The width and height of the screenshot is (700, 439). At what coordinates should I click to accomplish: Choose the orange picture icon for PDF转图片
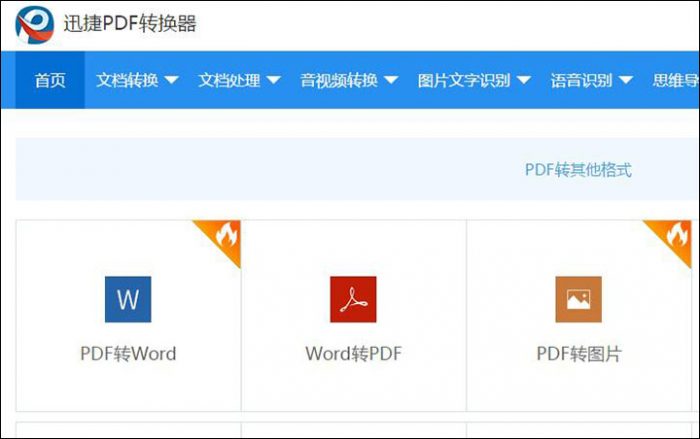coord(579,299)
